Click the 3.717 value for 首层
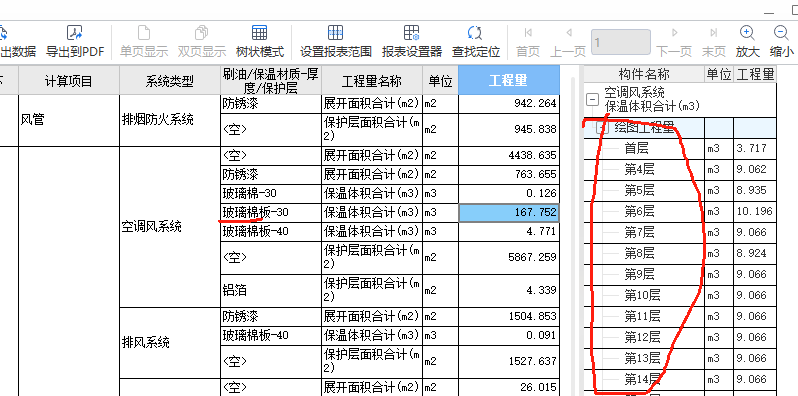The height and width of the screenshot is (396, 798). (755, 149)
